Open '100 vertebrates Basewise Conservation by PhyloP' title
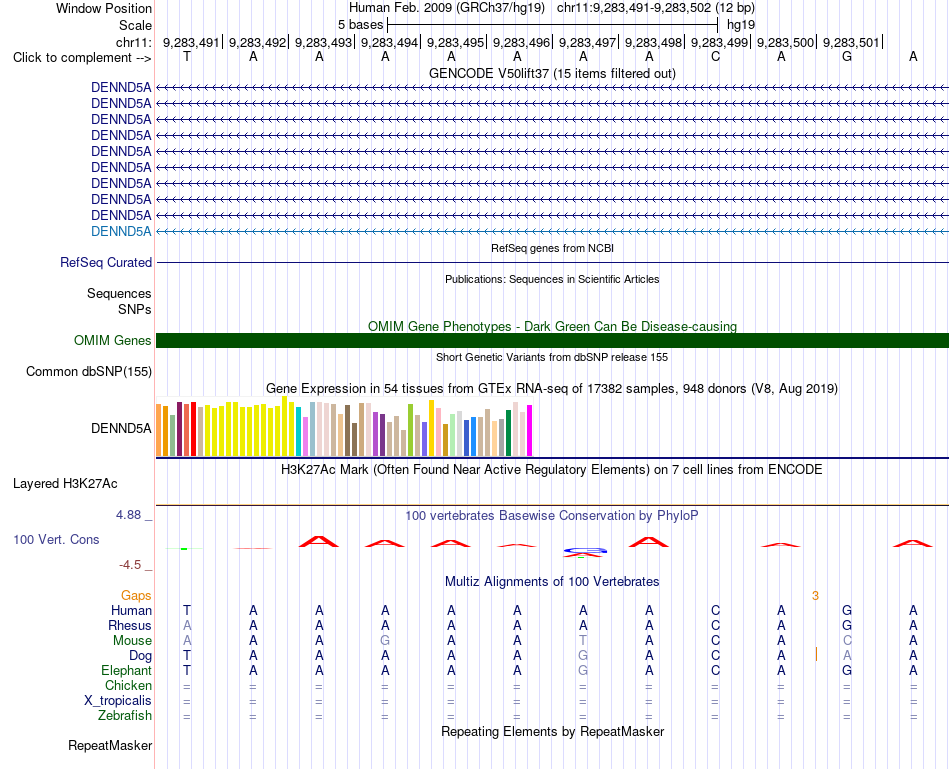Viewport: 950px width, 769px height. [x=552, y=516]
